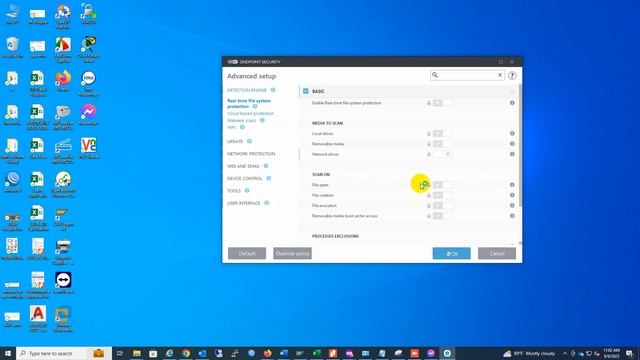The width and height of the screenshot is (640, 360).
Task: Toggle the File open switch
Action: (x=442, y=185)
